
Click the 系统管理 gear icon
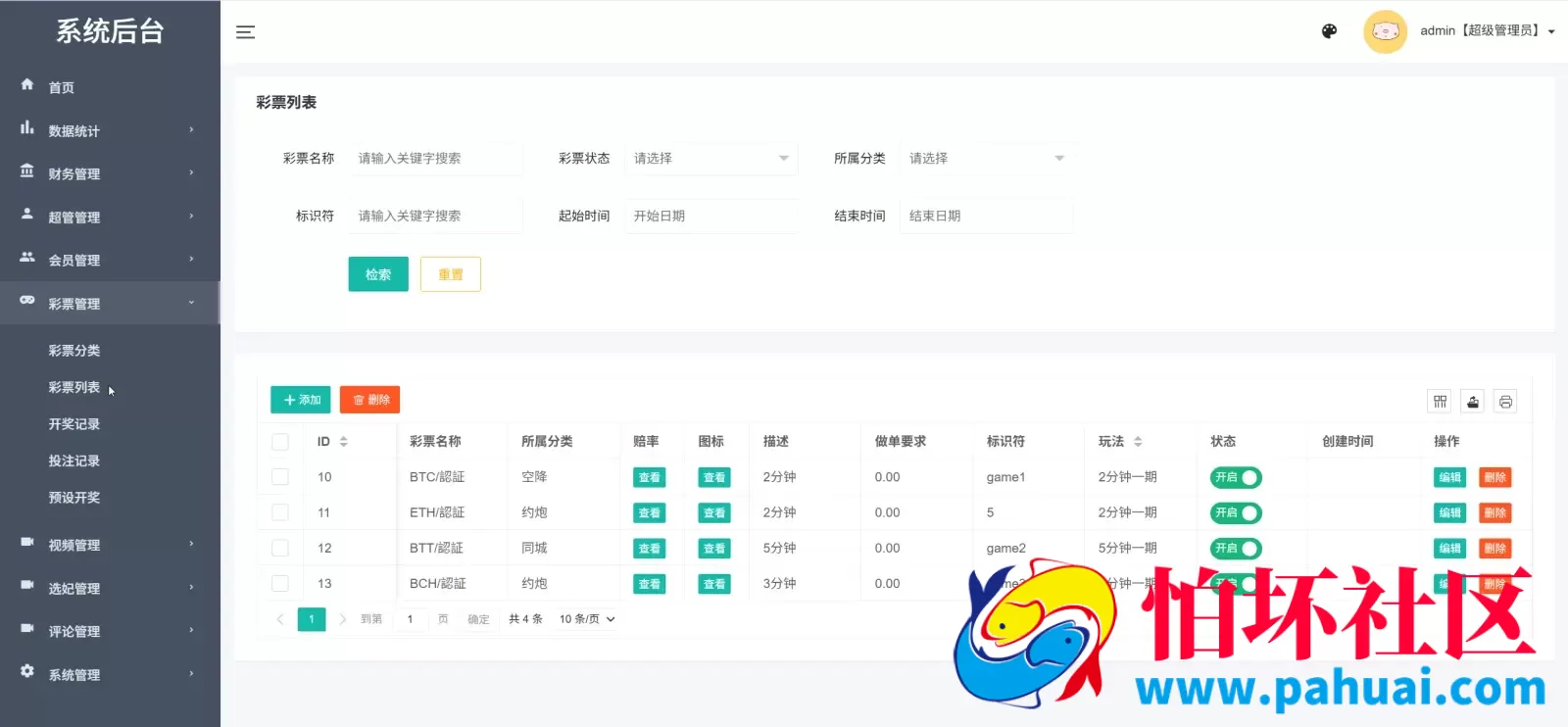coord(27,672)
